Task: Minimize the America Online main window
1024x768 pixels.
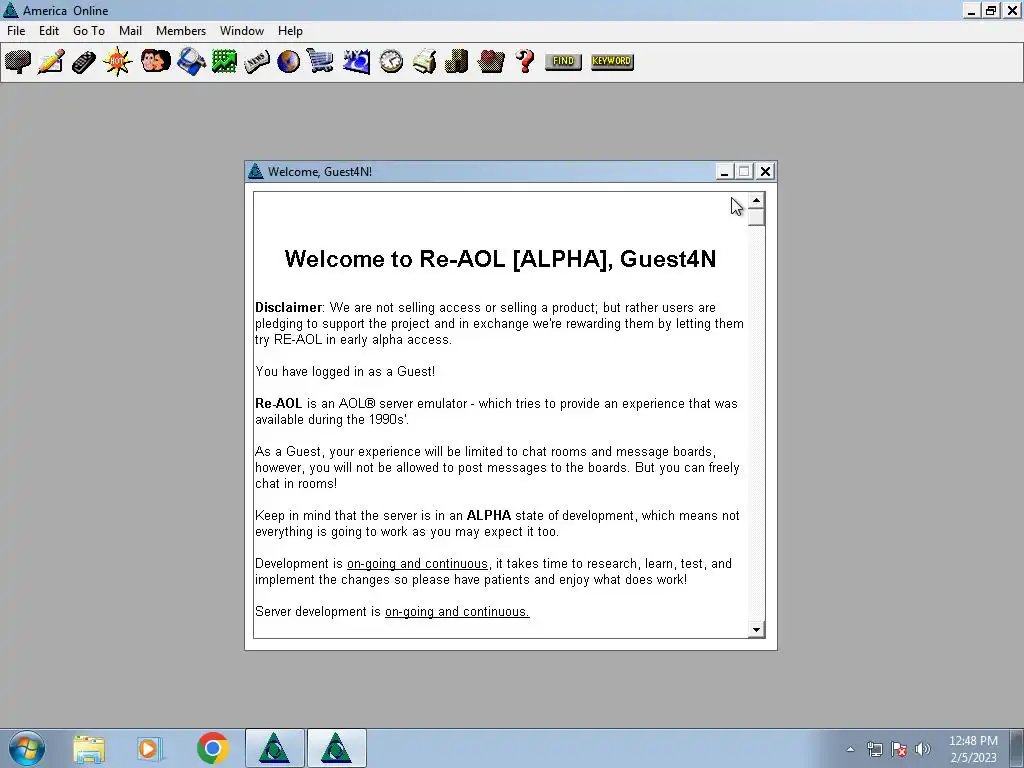Action: pos(971,10)
